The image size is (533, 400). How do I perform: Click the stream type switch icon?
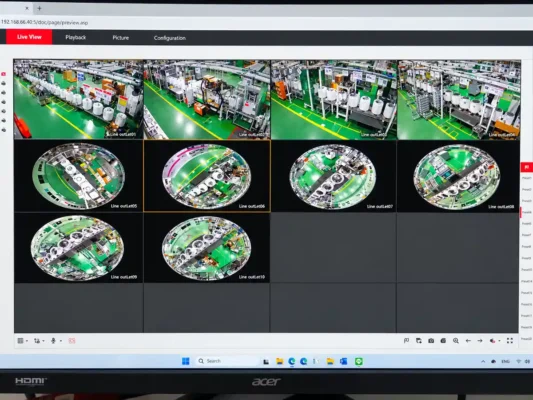point(37,341)
